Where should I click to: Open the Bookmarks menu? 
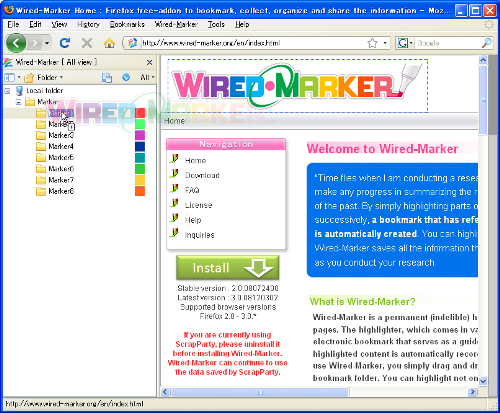(x=127, y=24)
